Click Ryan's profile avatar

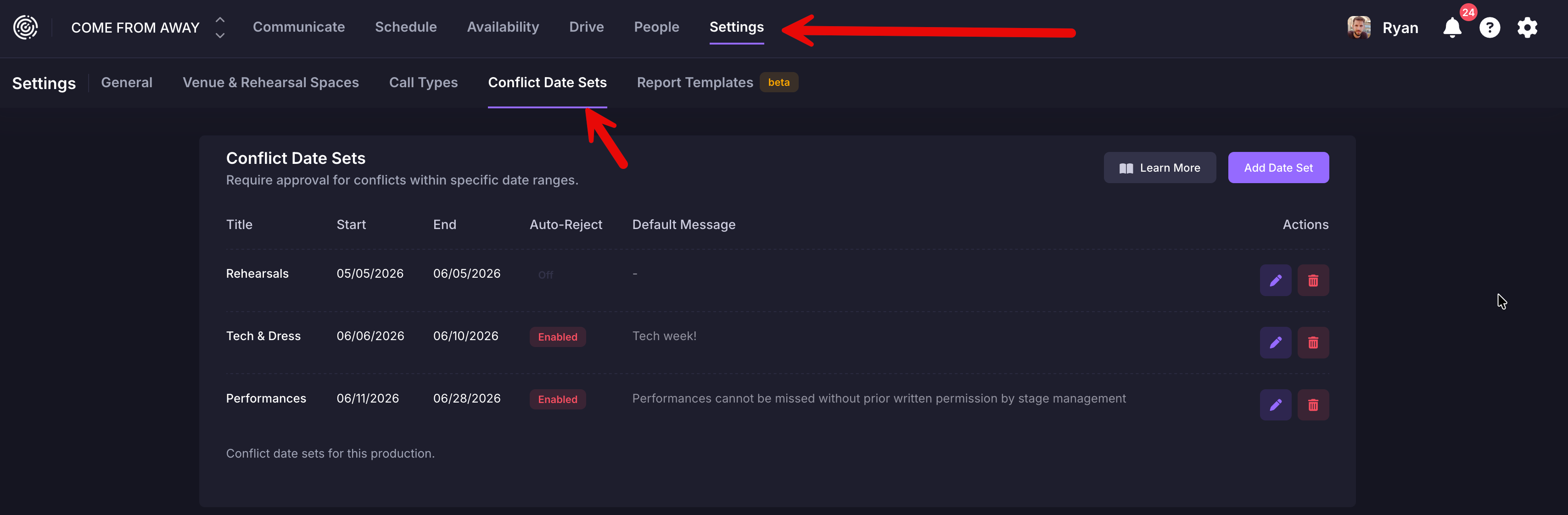1359,28
